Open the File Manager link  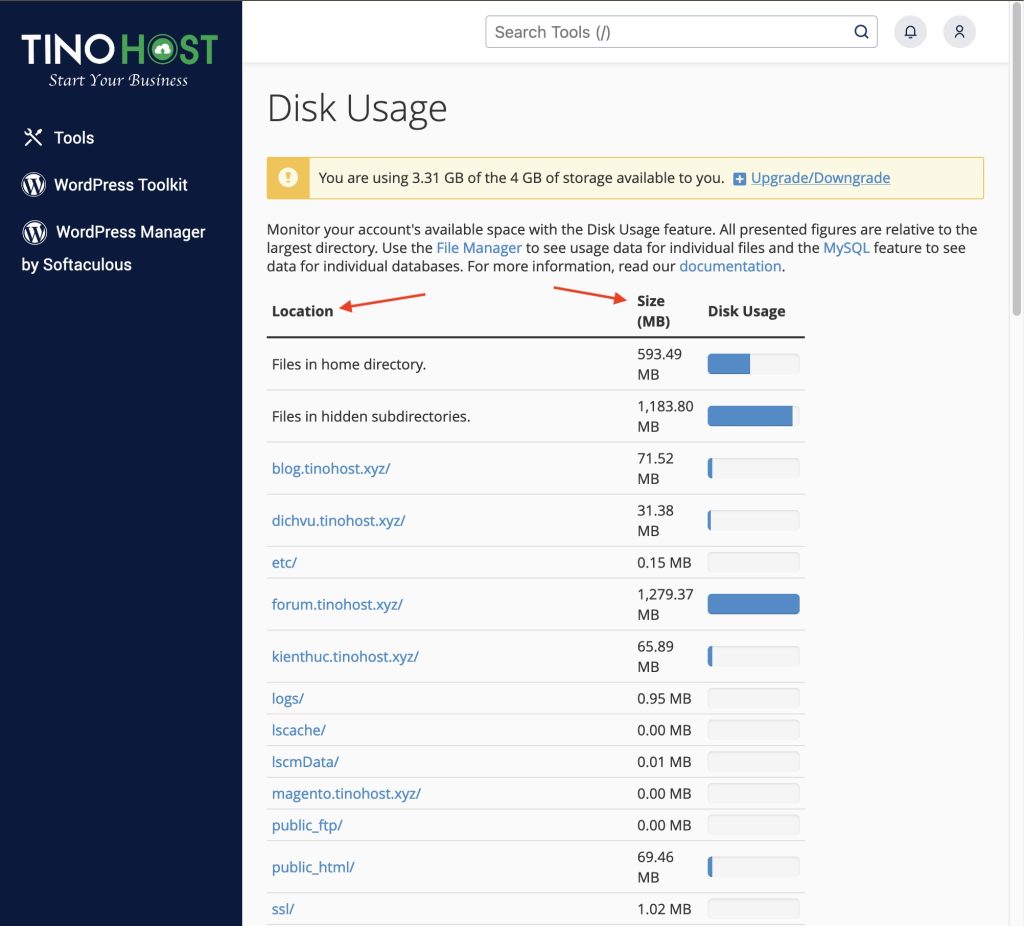click(x=479, y=248)
